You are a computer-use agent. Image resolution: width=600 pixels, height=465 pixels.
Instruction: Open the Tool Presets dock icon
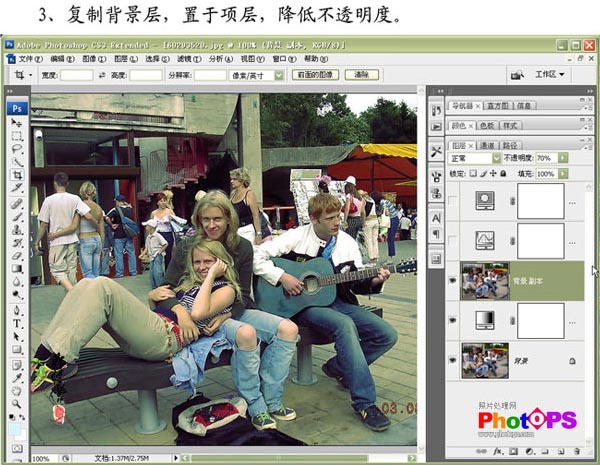(436, 151)
